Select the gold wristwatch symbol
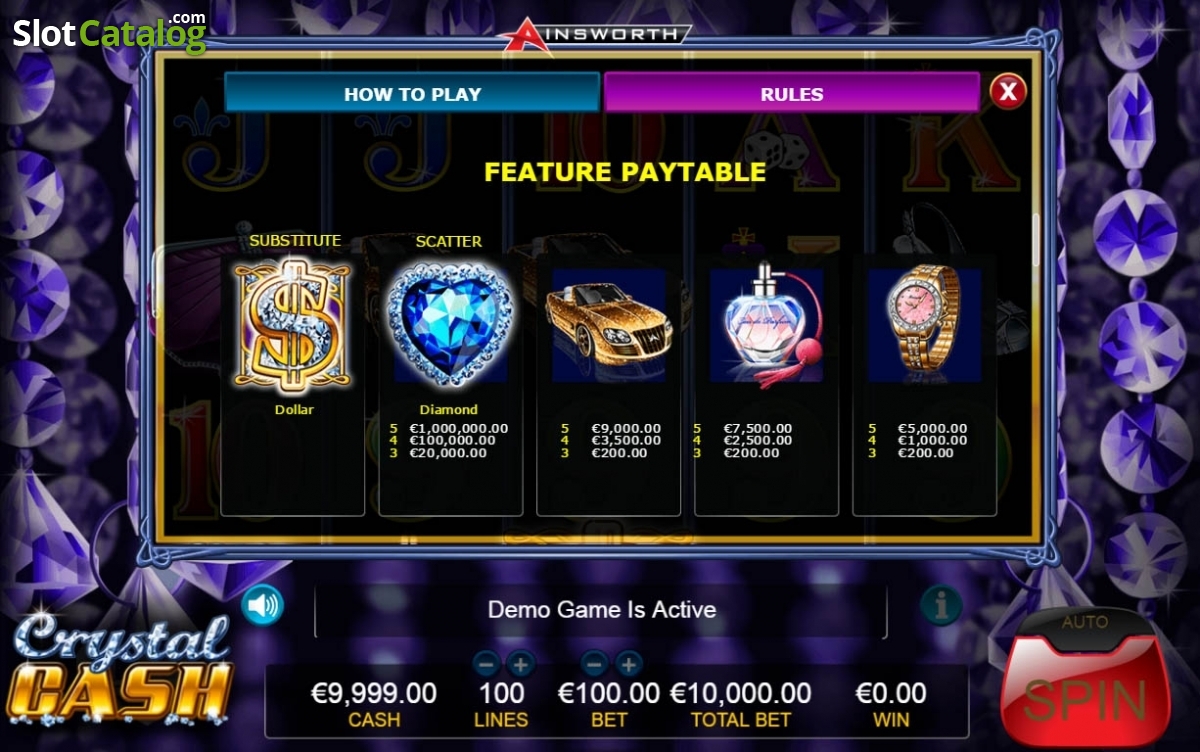The width and height of the screenshot is (1200, 752). pos(924,324)
